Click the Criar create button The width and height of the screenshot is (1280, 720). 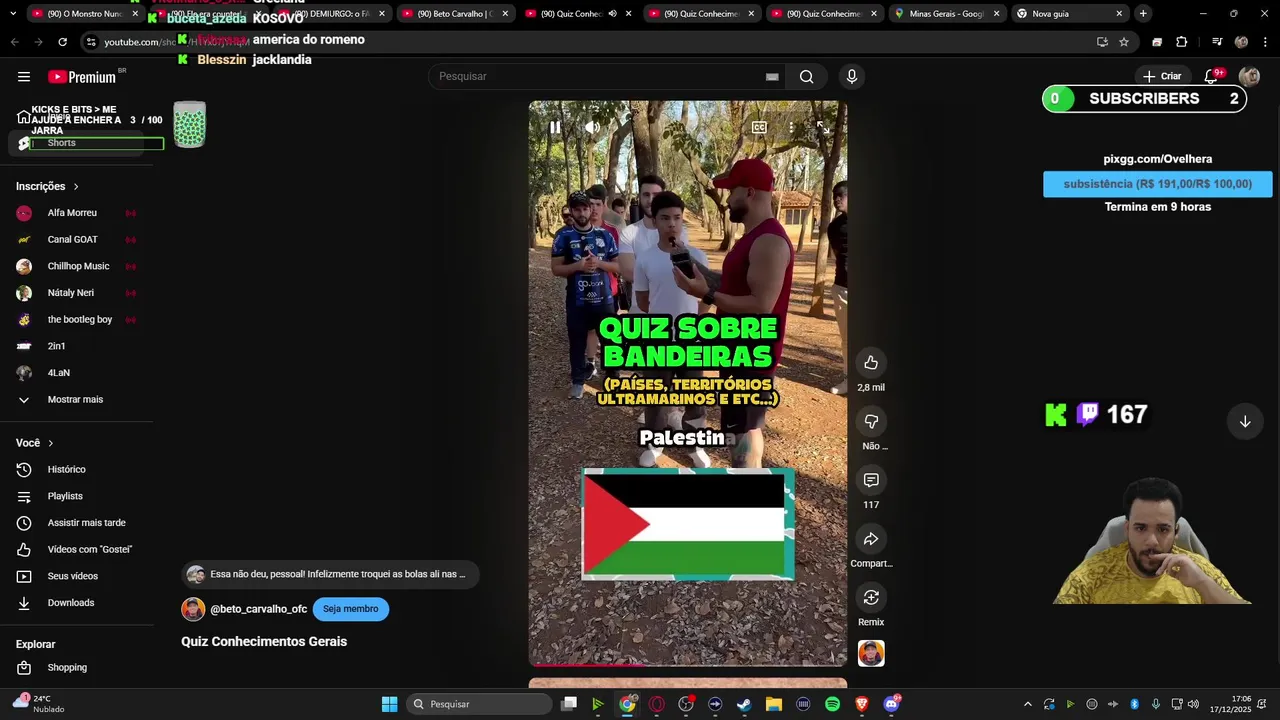tap(1162, 76)
